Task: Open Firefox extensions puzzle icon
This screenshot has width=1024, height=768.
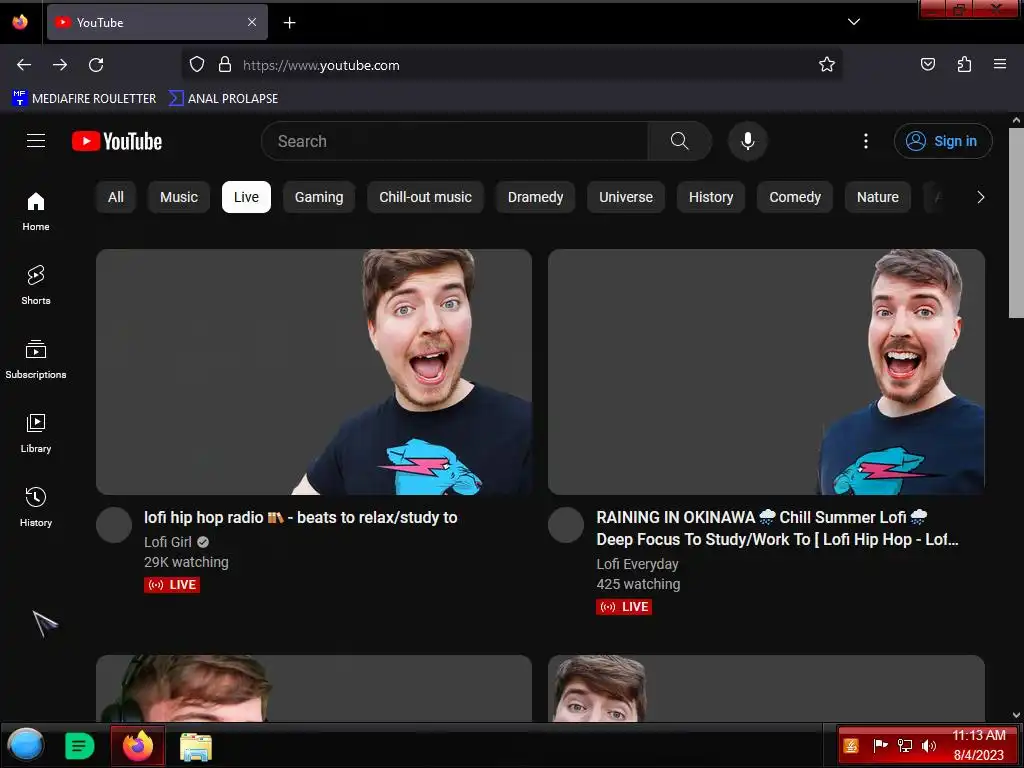Action: (x=965, y=65)
